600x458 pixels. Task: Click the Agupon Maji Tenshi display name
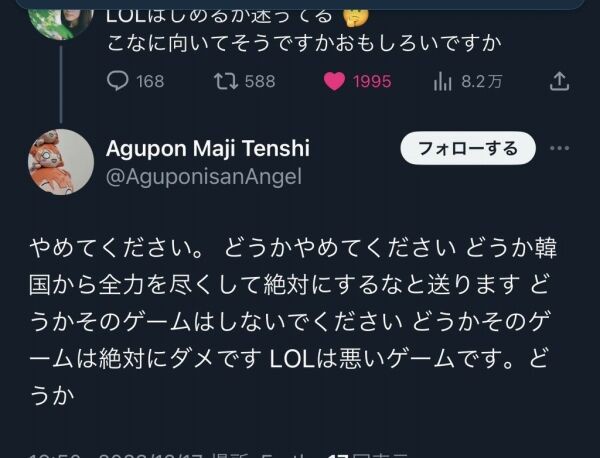(x=208, y=148)
